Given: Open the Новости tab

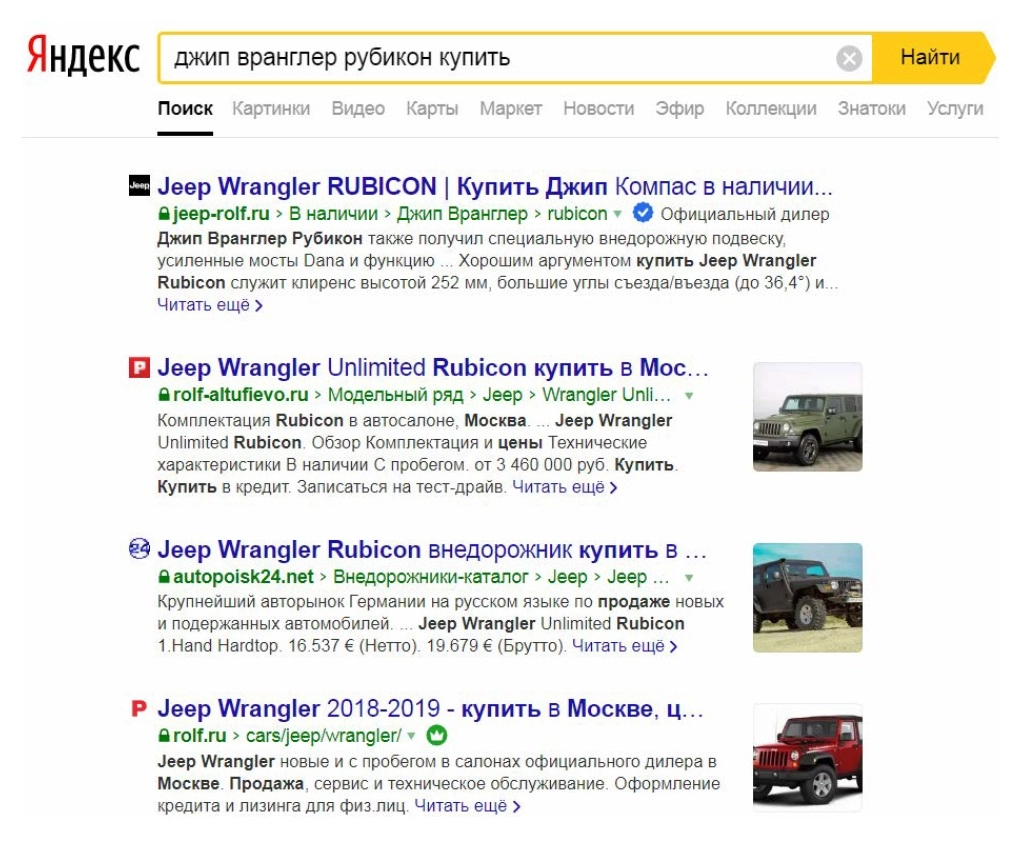Looking at the screenshot, I should pos(598,108).
